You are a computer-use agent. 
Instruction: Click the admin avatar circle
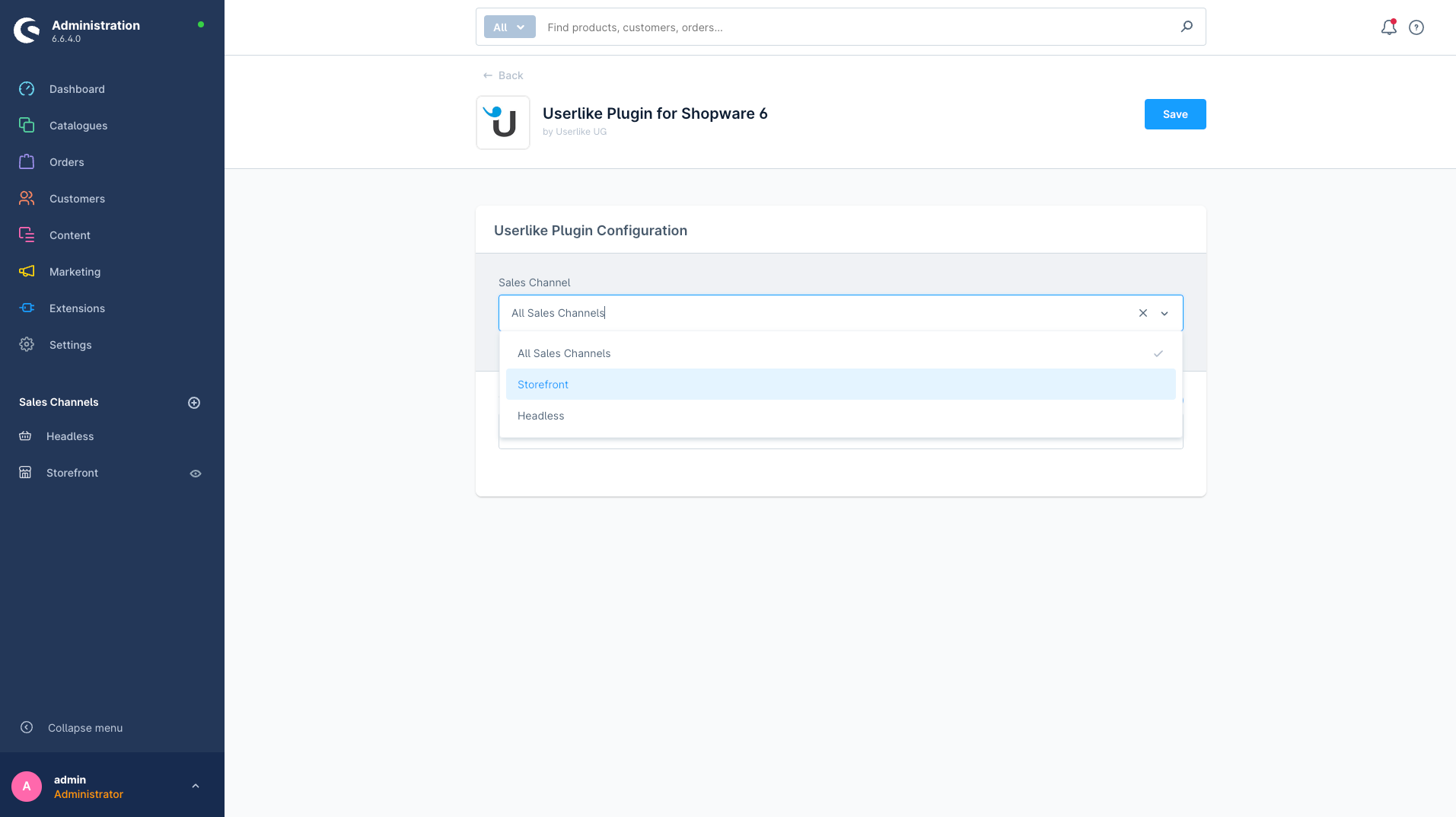pyautogui.click(x=27, y=787)
